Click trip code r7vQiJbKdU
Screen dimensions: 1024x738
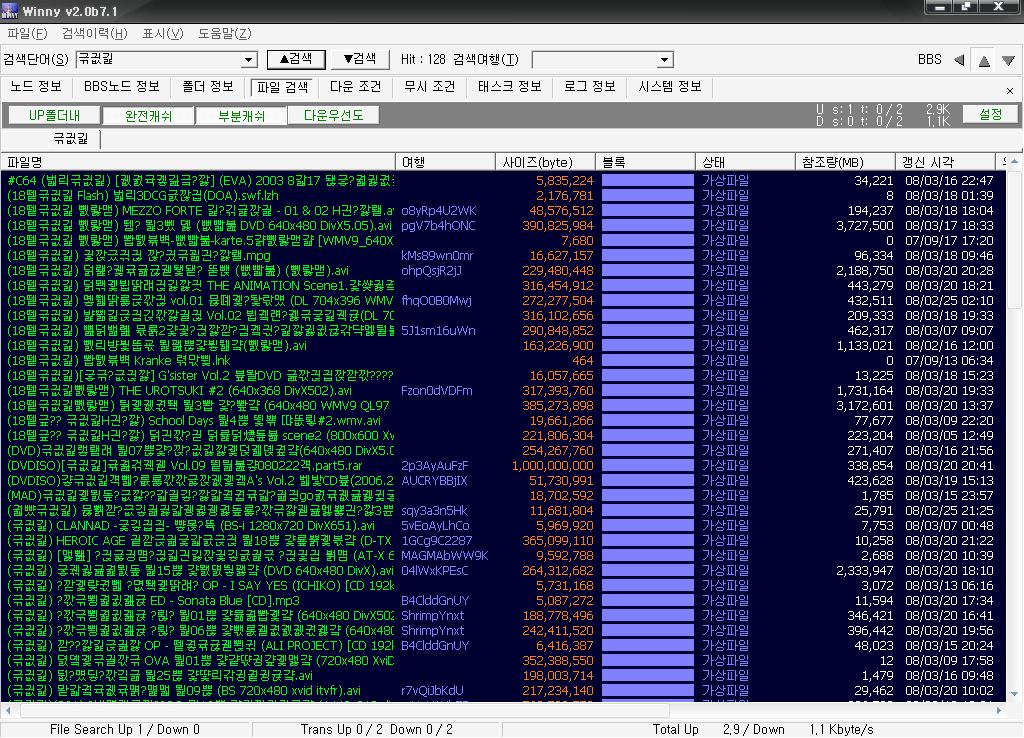pos(432,691)
